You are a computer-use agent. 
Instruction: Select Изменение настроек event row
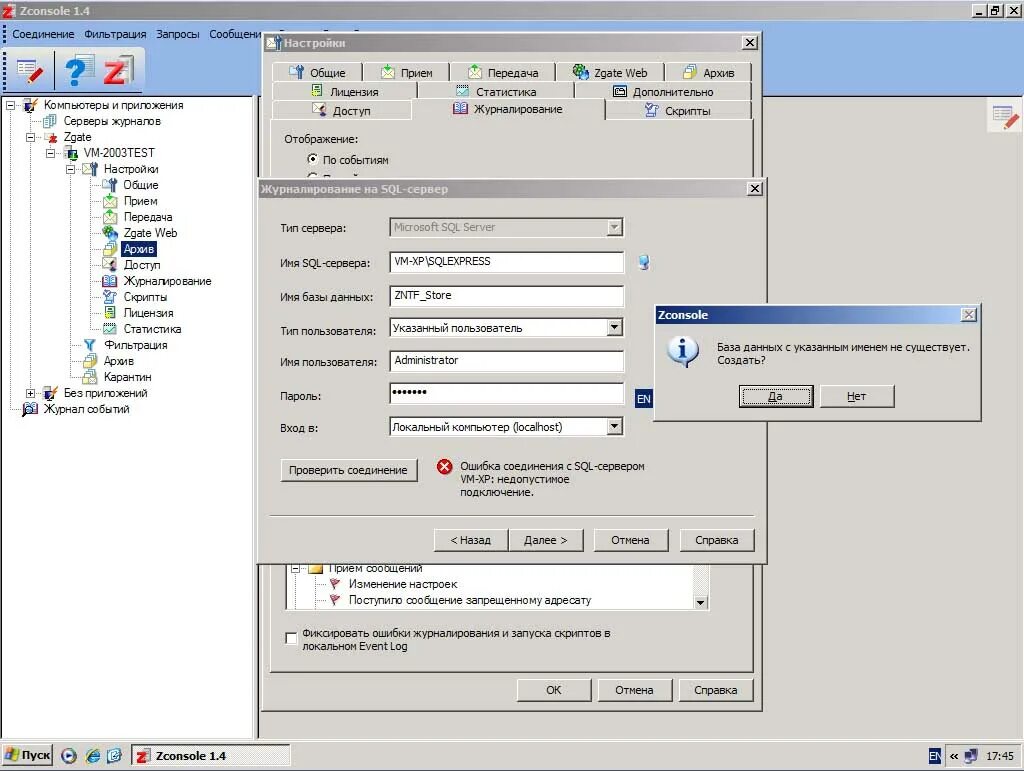point(403,584)
